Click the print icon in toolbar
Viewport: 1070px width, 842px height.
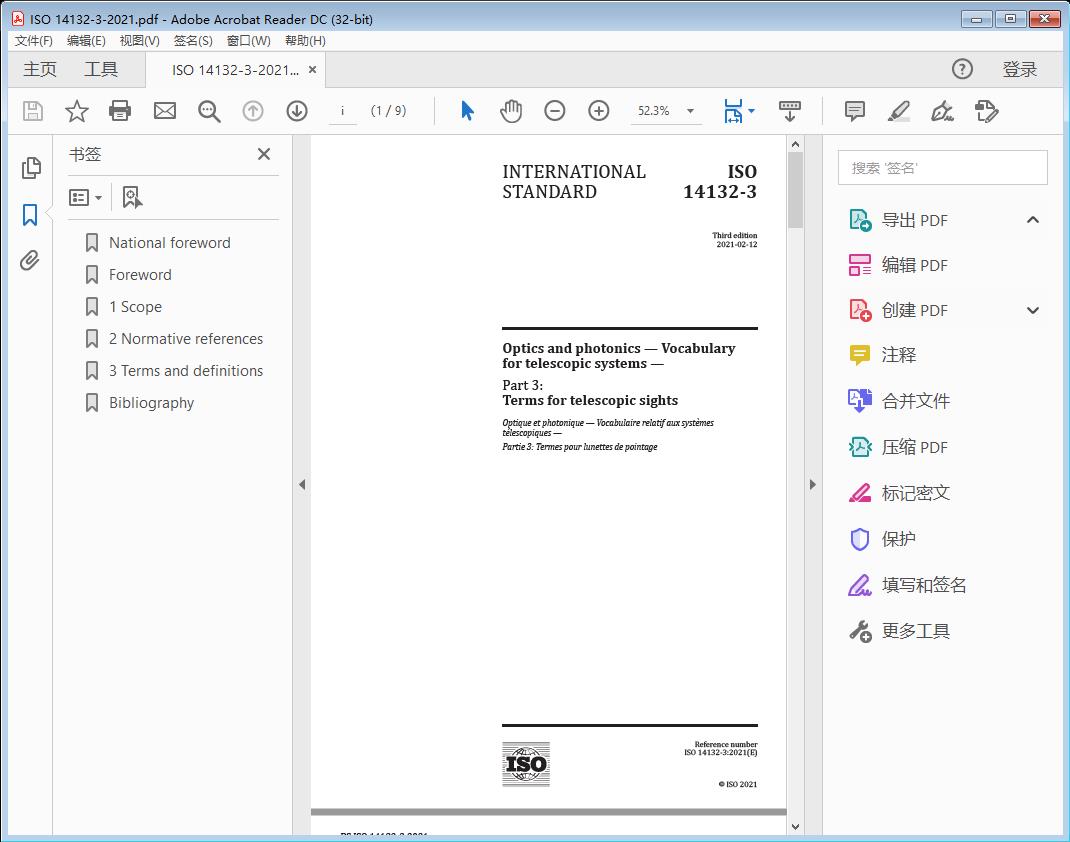tap(120, 111)
